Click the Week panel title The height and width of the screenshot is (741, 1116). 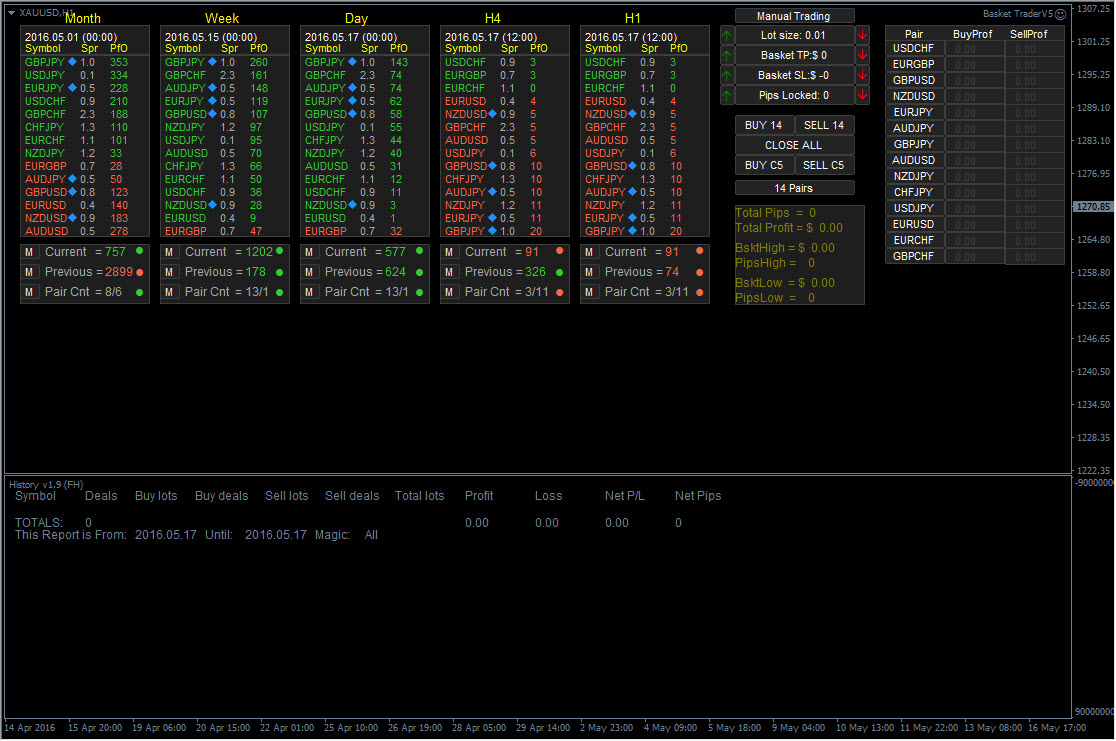click(x=222, y=19)
